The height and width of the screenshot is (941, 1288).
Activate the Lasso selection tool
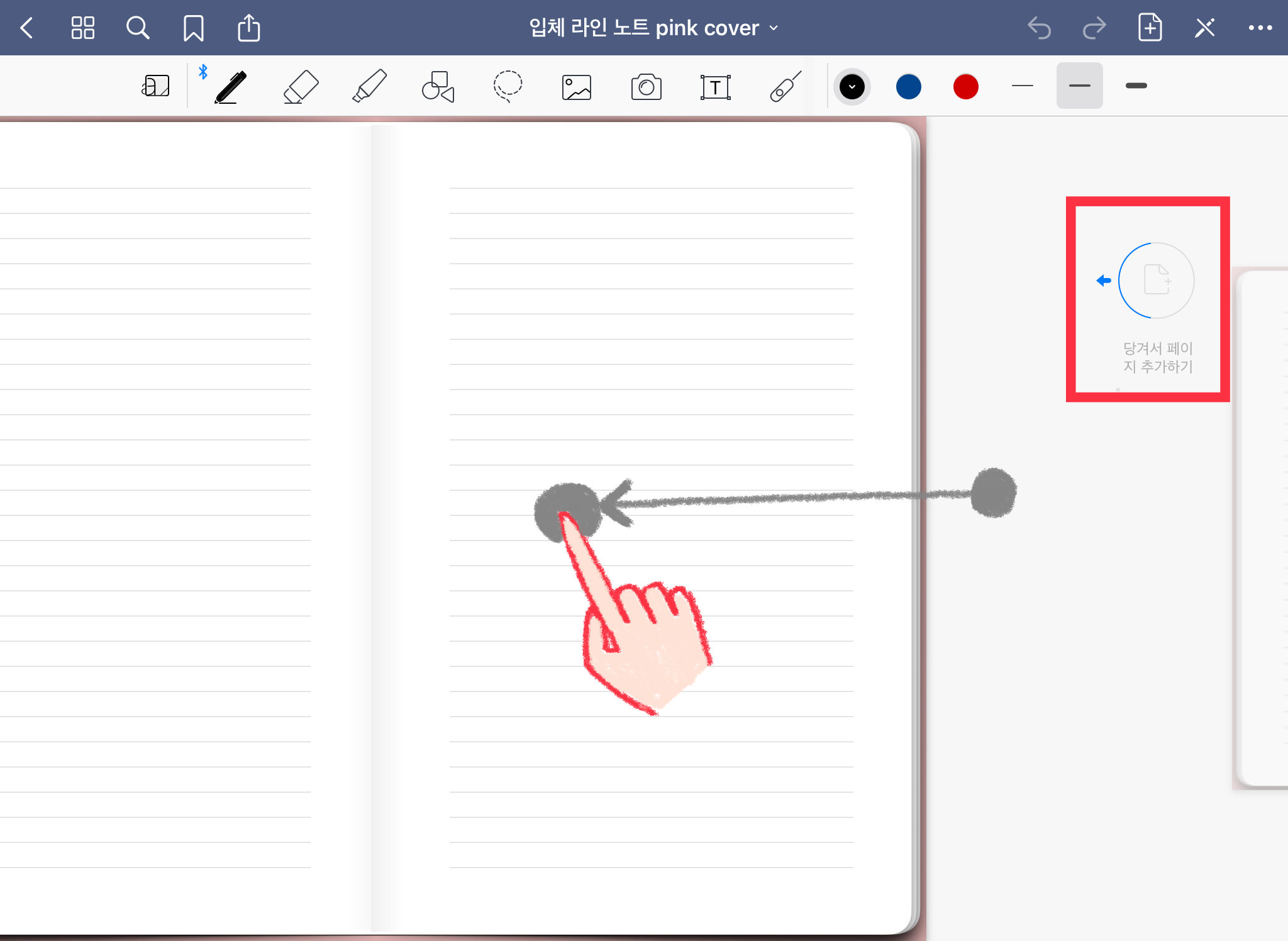point(508,87)
